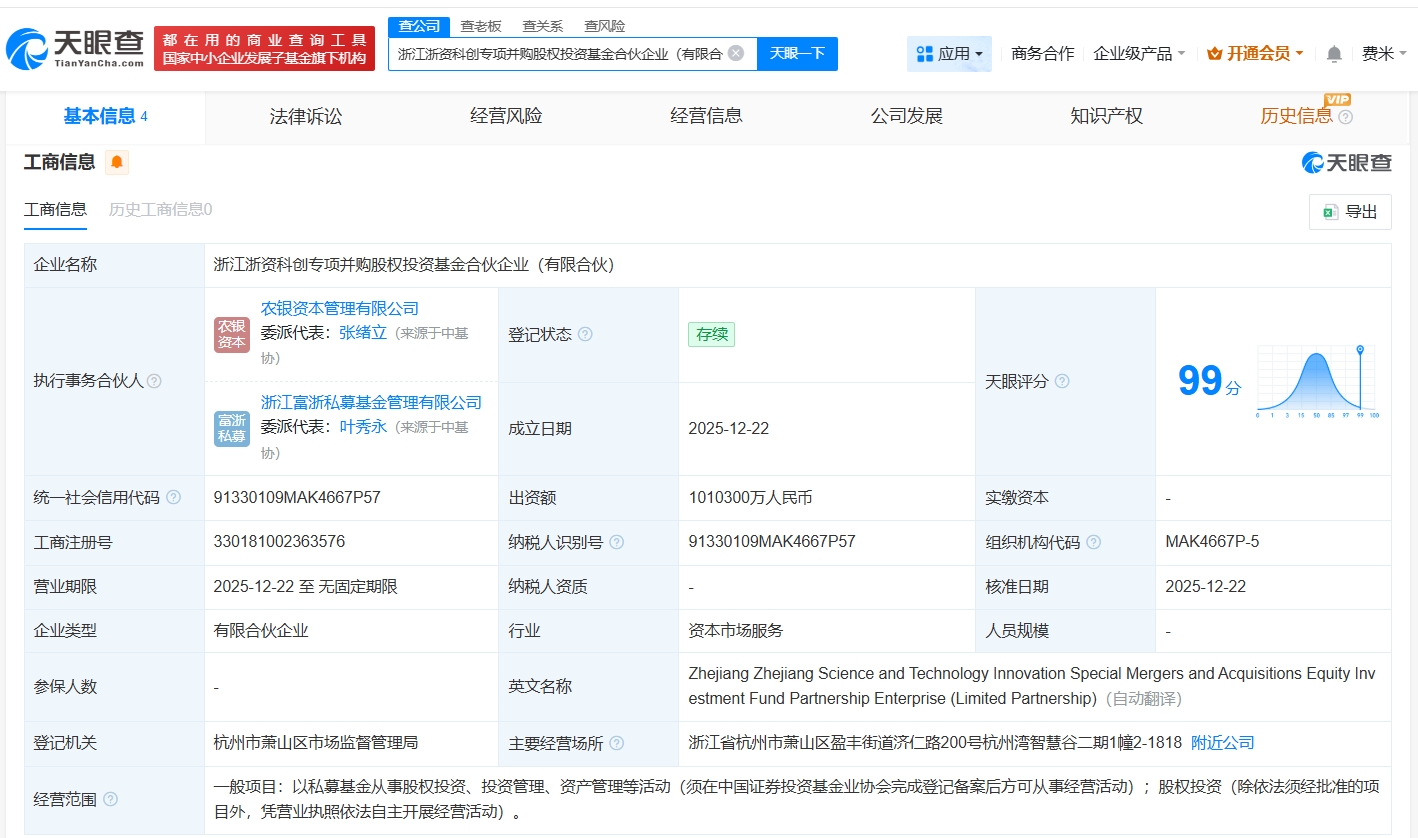This screenshot has height=838, width=1418.
Task: Open 农银资本管理有限公司 company link
Action: point(340,309)
